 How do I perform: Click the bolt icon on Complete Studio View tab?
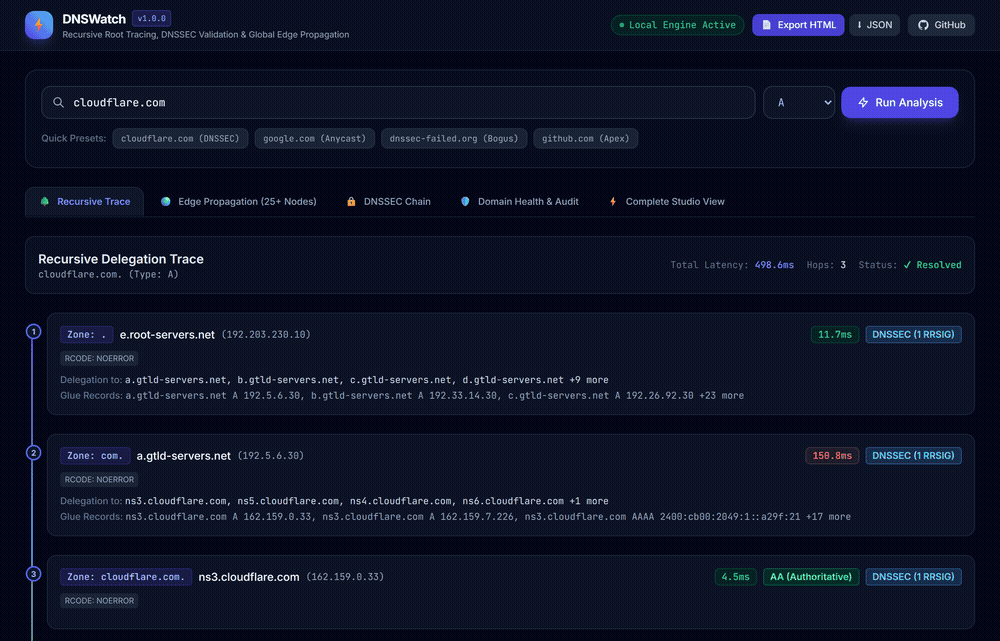[613, 202]
